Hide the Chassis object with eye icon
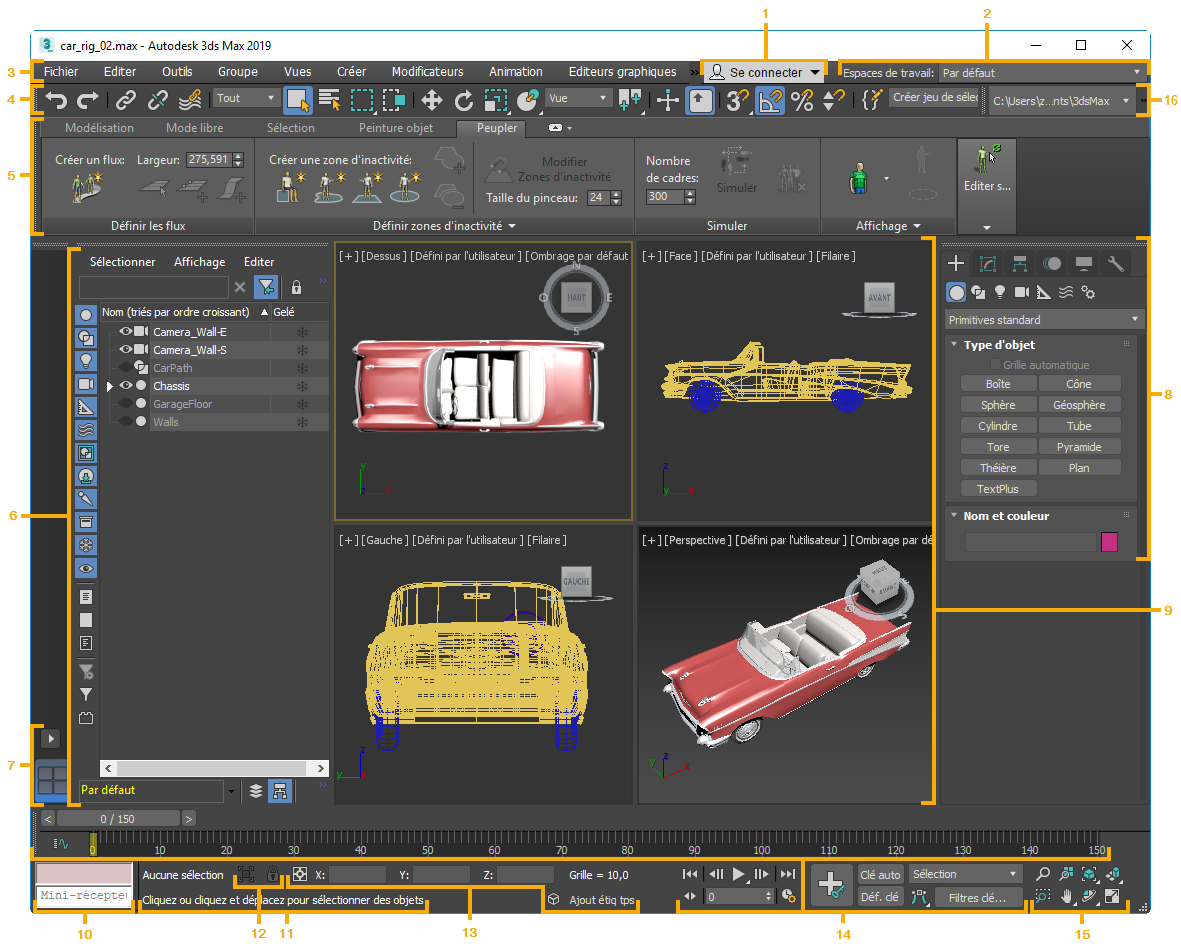1181x944 pixels. (x=126, y=386)
